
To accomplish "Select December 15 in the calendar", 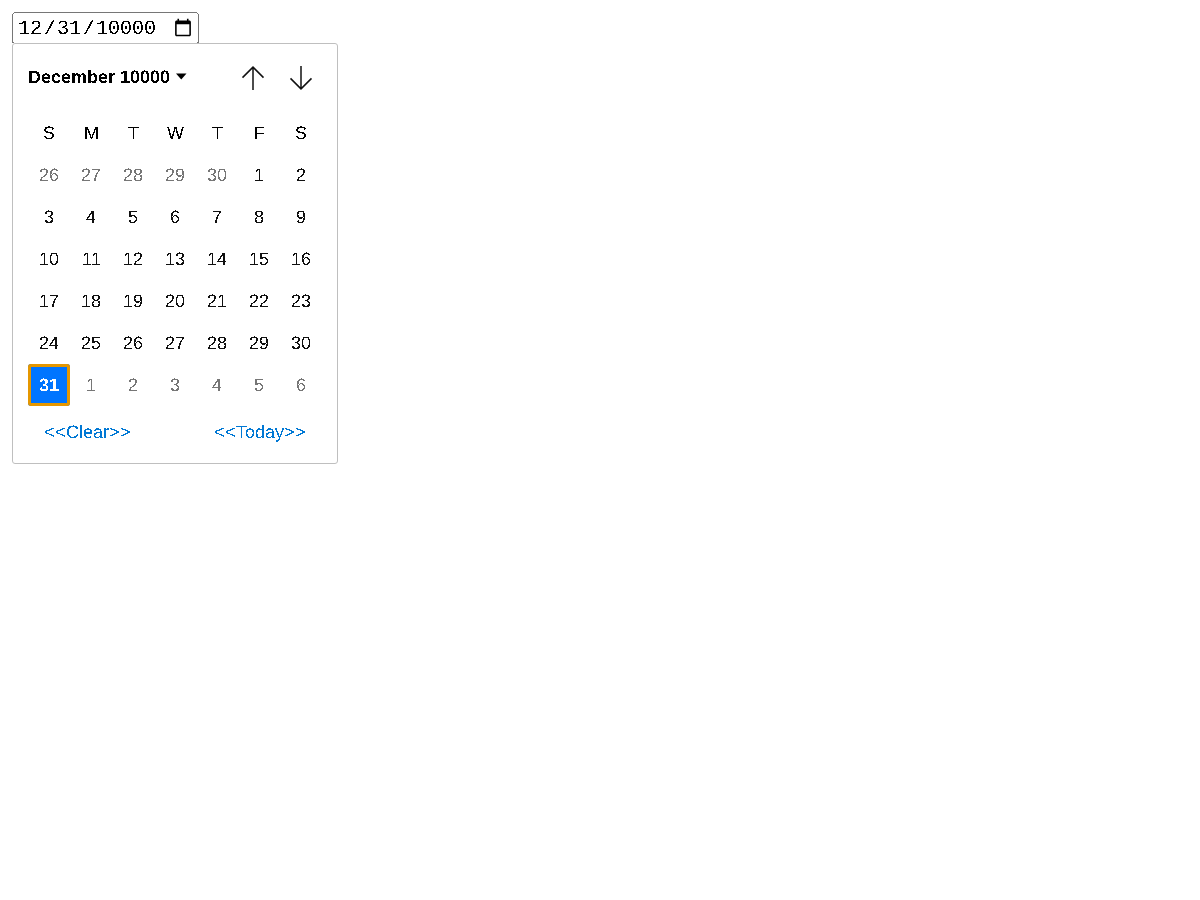I will [x=259, y=259].
